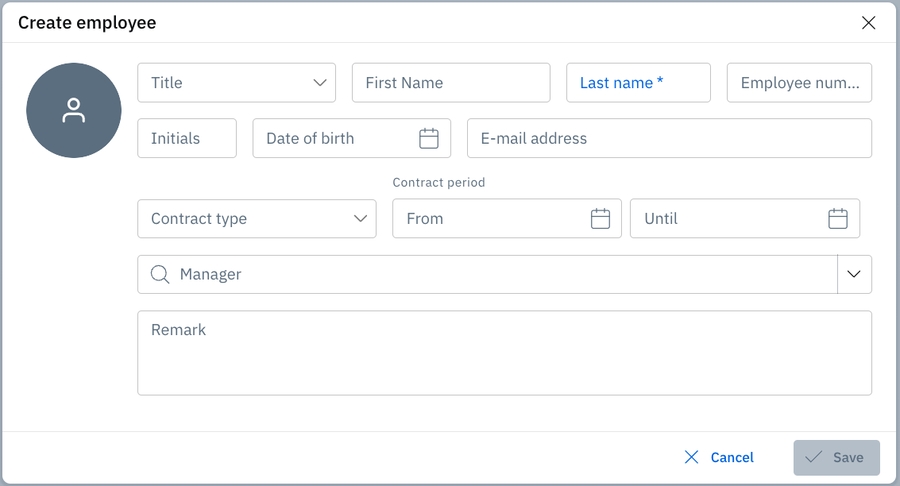900x486 pixels.
Task: Click inside the Remark text area
Action: pos(504,353)
